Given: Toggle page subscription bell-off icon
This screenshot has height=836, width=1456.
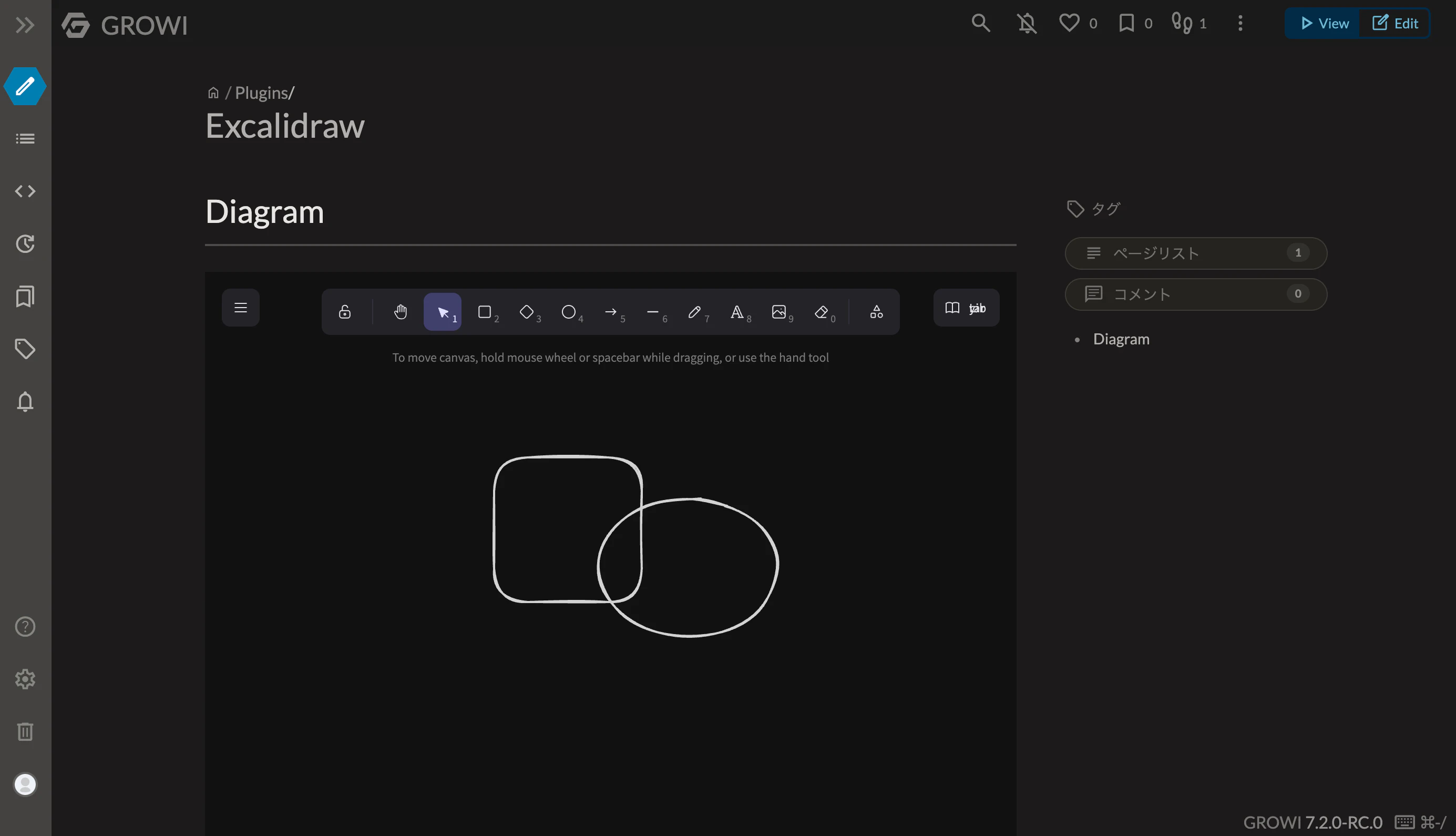Looking at the screenshot, I should [1027, 23].
